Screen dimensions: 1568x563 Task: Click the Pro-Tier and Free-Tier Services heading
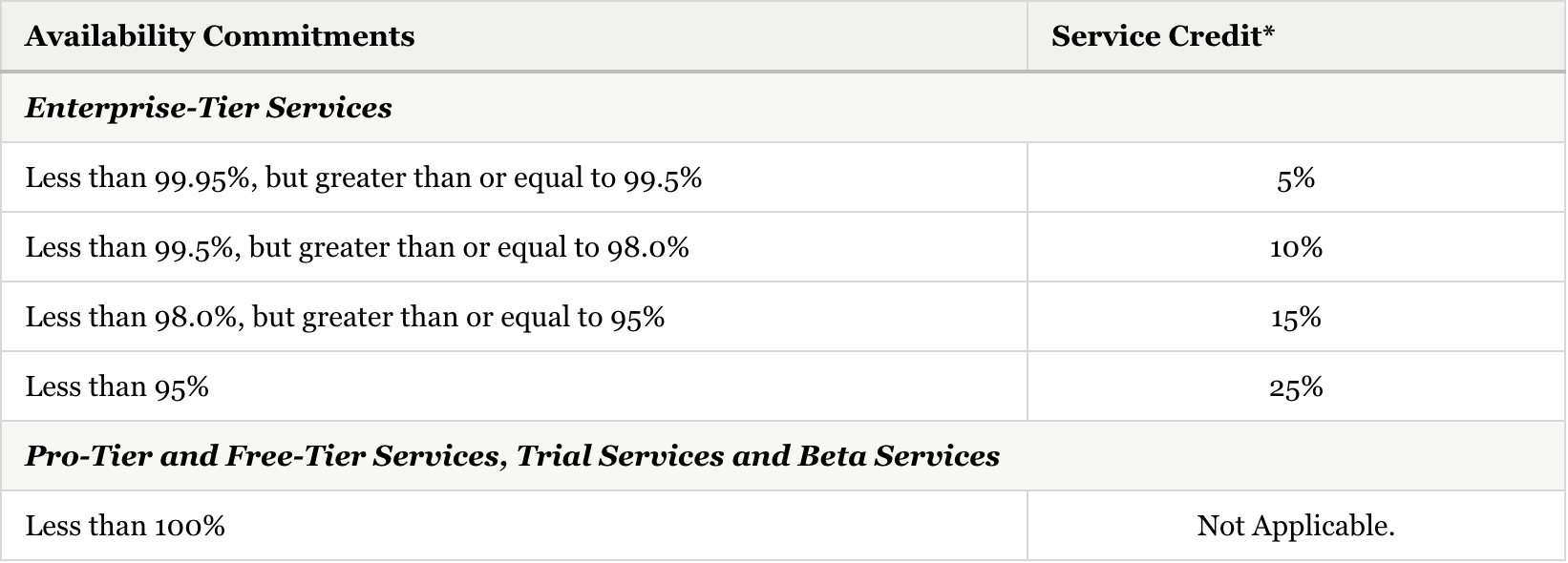pos(512,456)
